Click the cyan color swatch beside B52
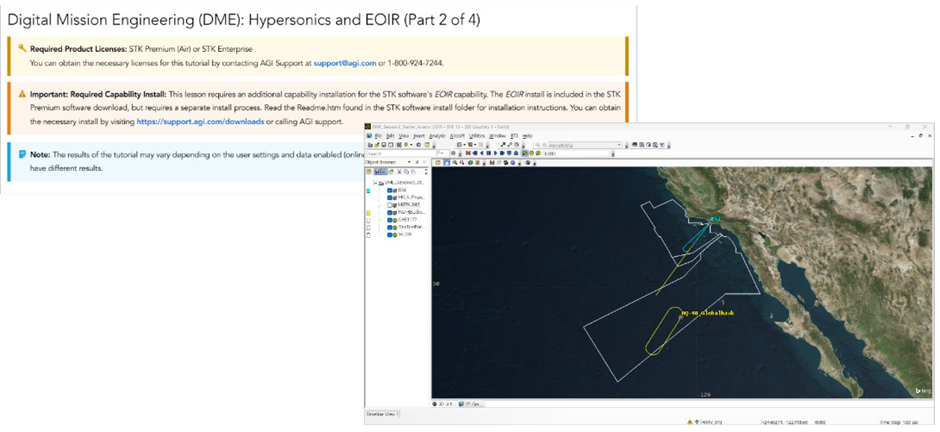Screen dimensions: 940x432 [369, 191]
